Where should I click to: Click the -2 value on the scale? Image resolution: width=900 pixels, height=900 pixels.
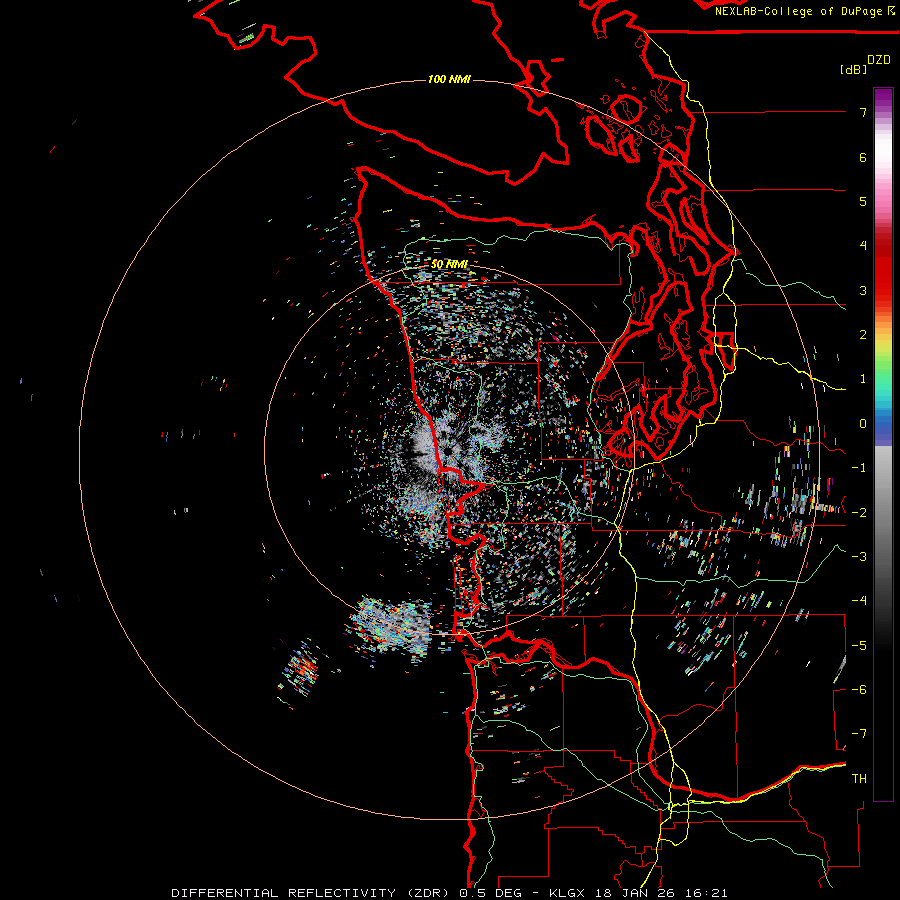click(859, 513)
